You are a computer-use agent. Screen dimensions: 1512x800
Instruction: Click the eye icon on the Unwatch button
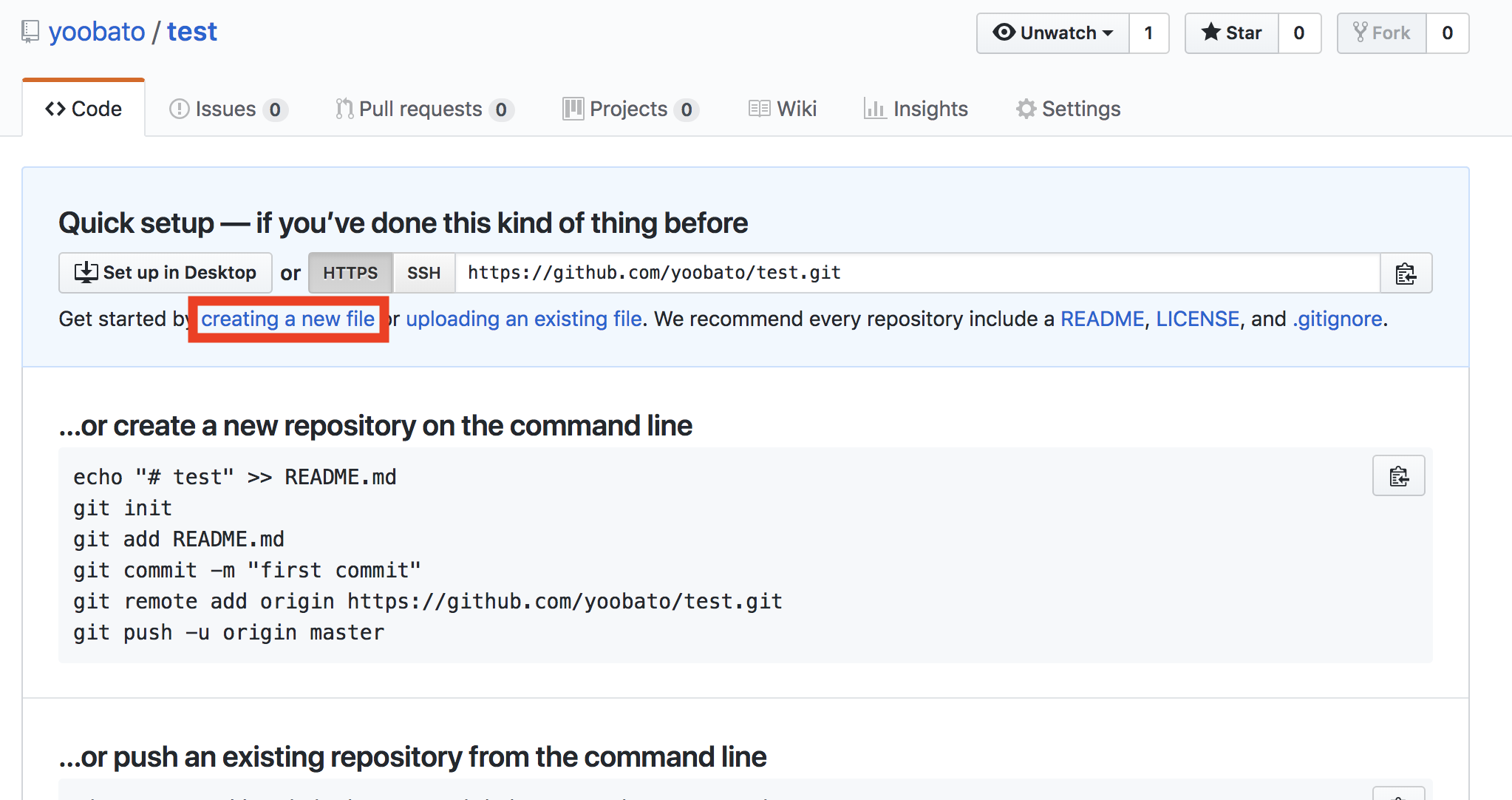tap(1004, 33)
